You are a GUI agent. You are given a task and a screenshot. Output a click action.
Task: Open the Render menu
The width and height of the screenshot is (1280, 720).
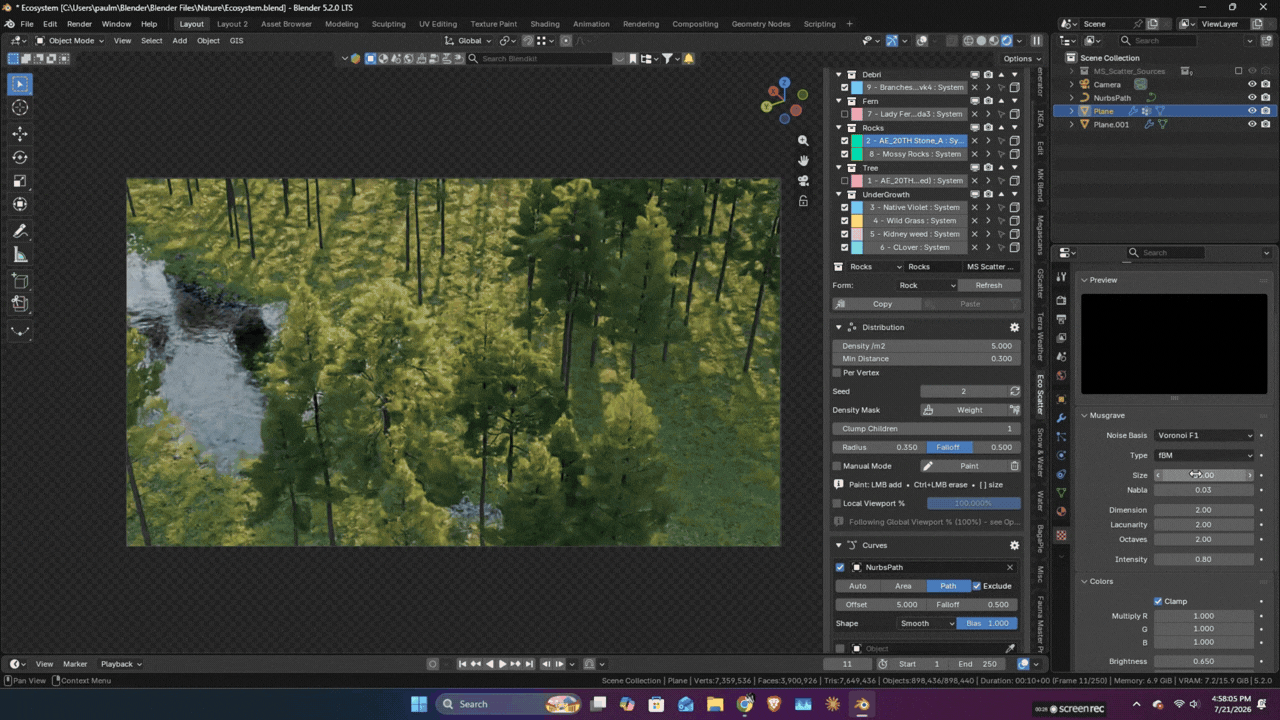pos(80,24)
